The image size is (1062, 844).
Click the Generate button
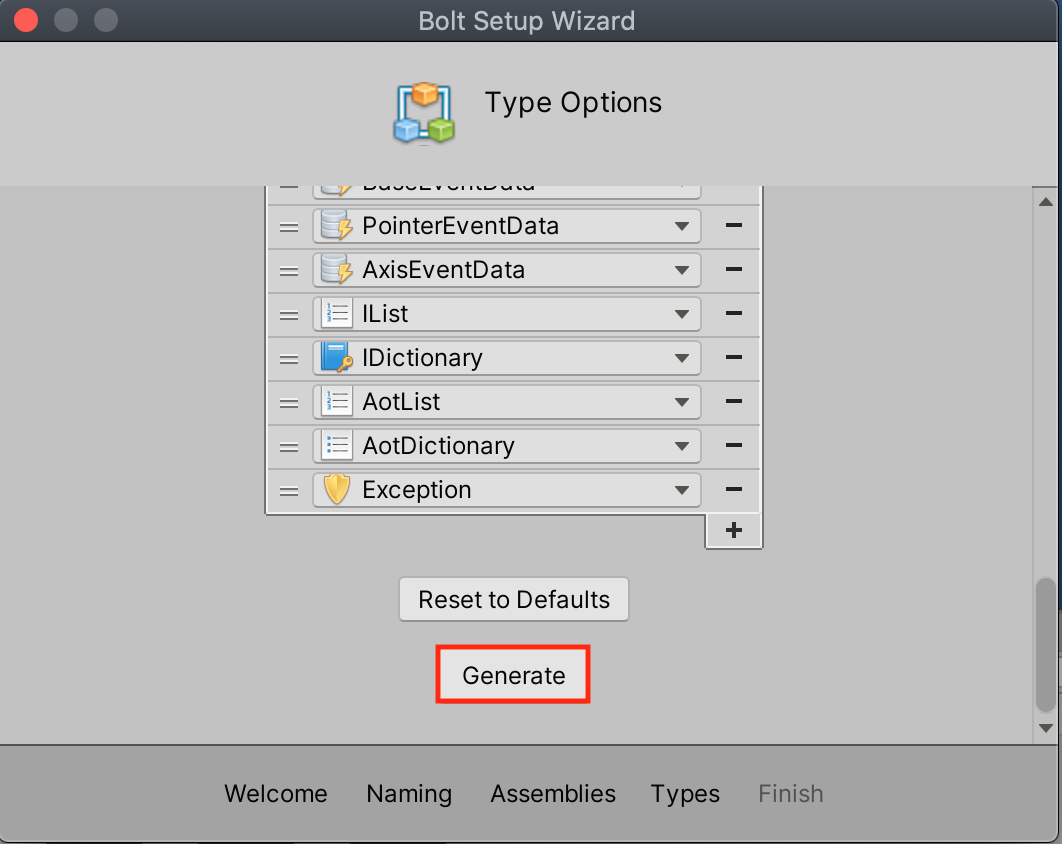(512, 674)
